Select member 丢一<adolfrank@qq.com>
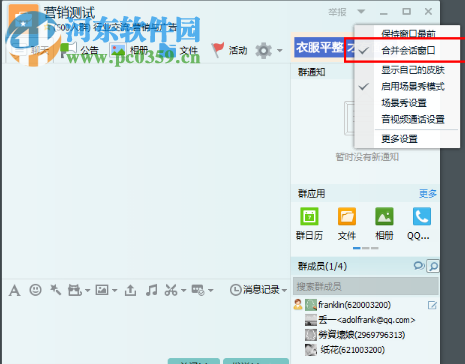 click(366, 320)
